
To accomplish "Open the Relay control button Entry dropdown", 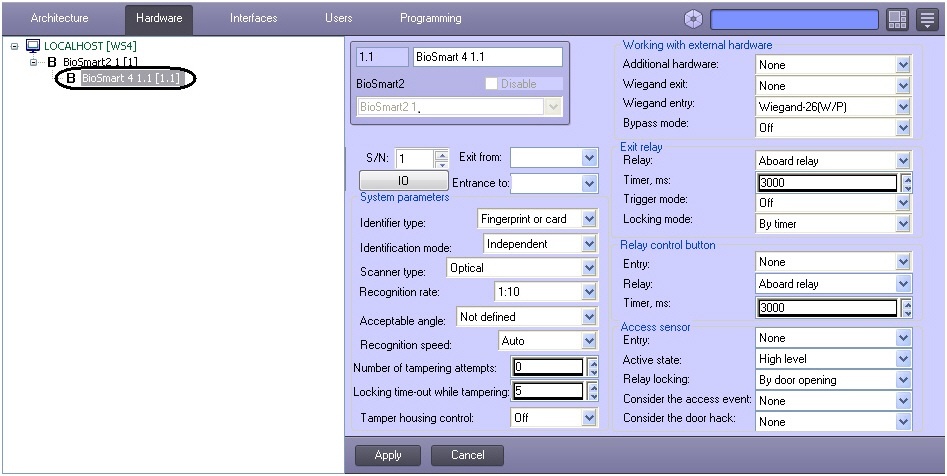I will pyautogui.click(x=833, y=262).
